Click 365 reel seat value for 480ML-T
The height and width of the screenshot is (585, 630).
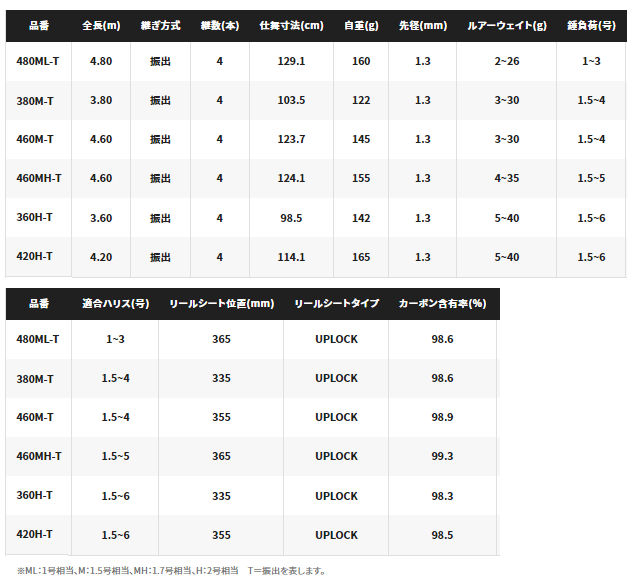pyautogui.click(x=221, y=339)
